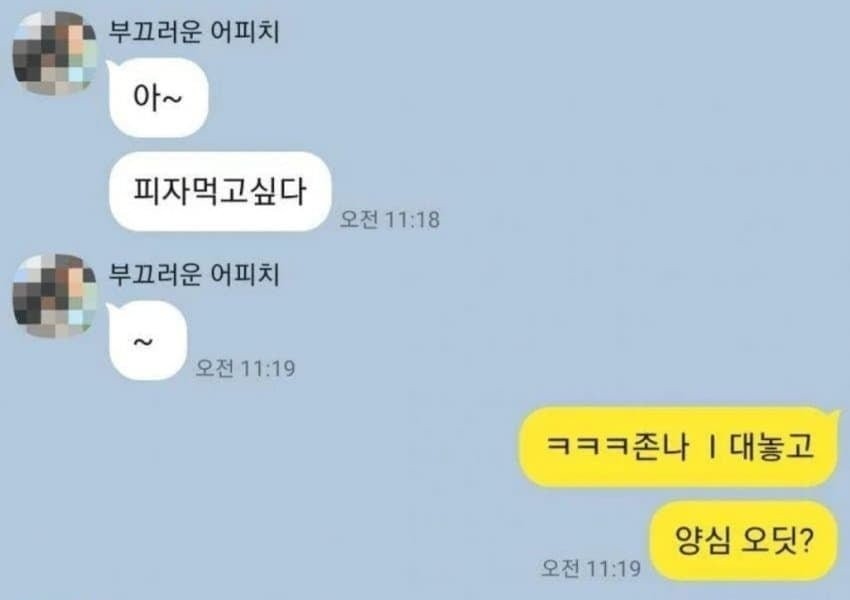Click the 오전 11:19 timestamp beside the ~ bubble

pyautogui.click(x=245, y=369)
